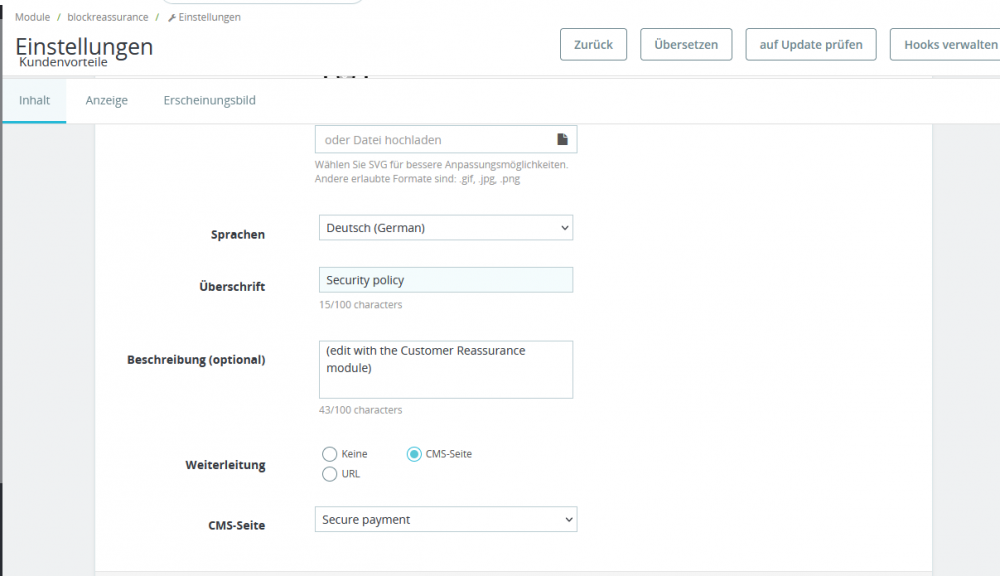Open the Übersetzen dialog
The image size is (1000, 576).
686,44
